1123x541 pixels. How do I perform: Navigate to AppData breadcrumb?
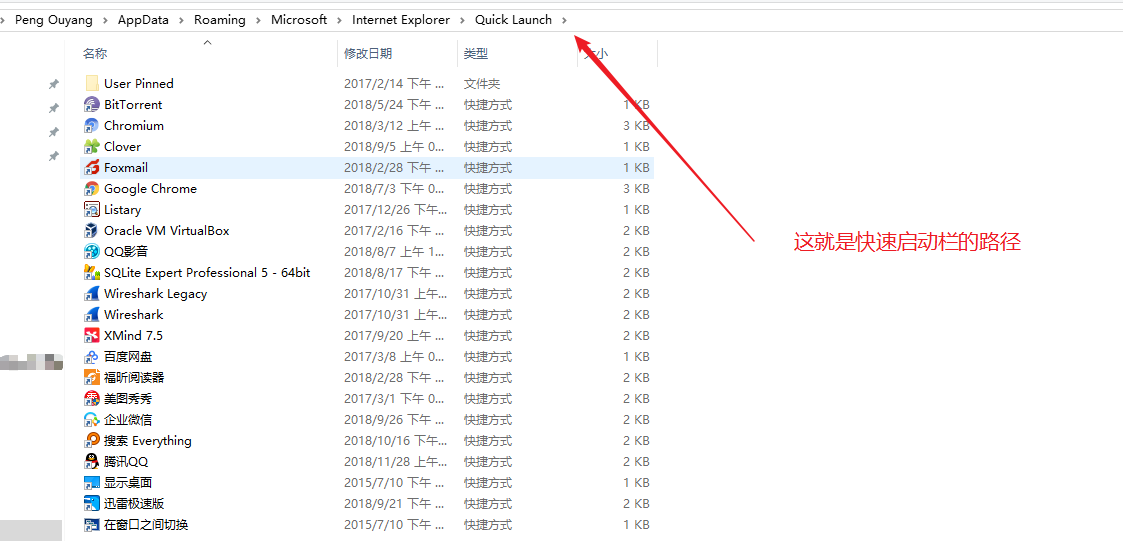(143, 20)
